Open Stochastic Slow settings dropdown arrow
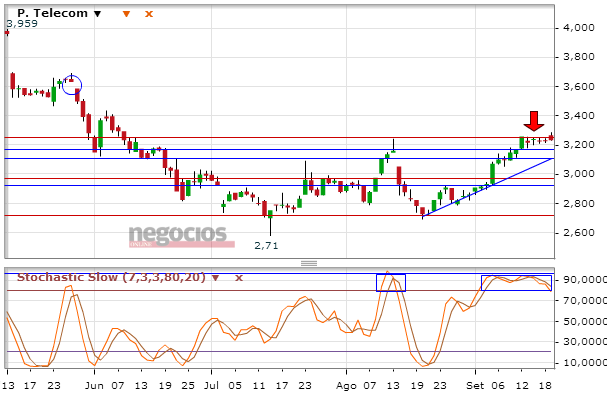Screen dimensions: 607x396 [x=216, y=278]
